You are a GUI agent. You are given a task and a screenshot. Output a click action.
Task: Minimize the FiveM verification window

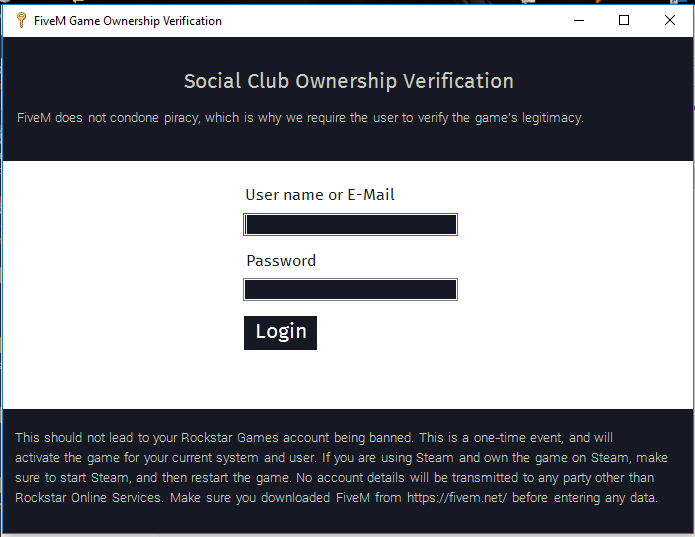click(579, 20)
